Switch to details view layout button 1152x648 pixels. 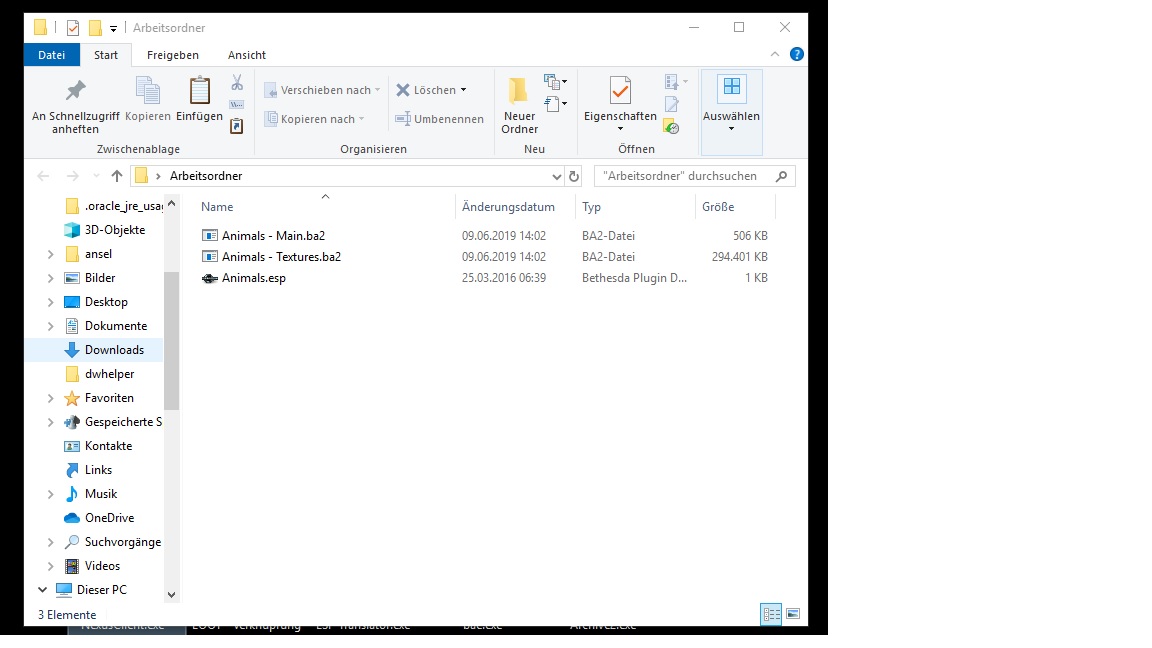tap(771, 614)
